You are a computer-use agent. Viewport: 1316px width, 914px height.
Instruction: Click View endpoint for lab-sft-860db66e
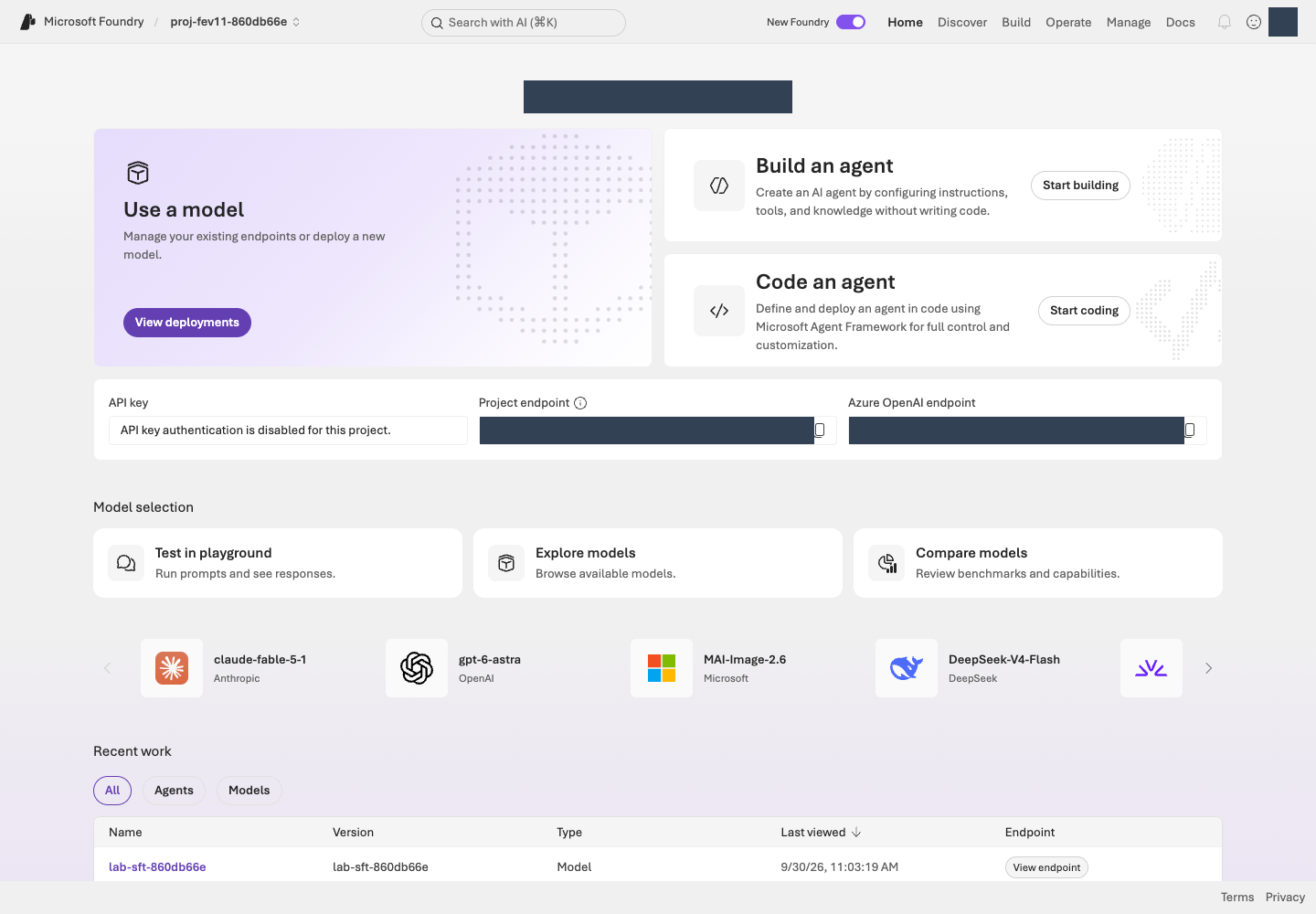pyautogui.click(x=1046, y=867)
